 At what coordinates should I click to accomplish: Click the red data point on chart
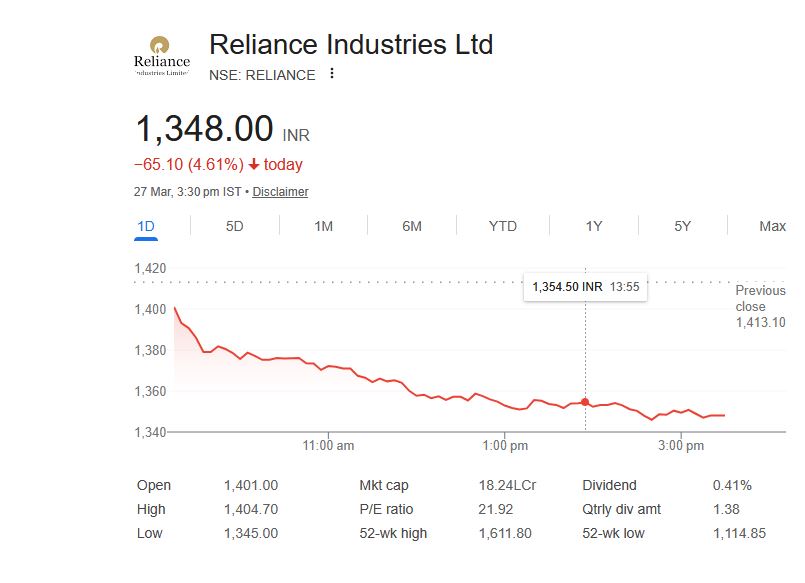(x=585, y=402)
